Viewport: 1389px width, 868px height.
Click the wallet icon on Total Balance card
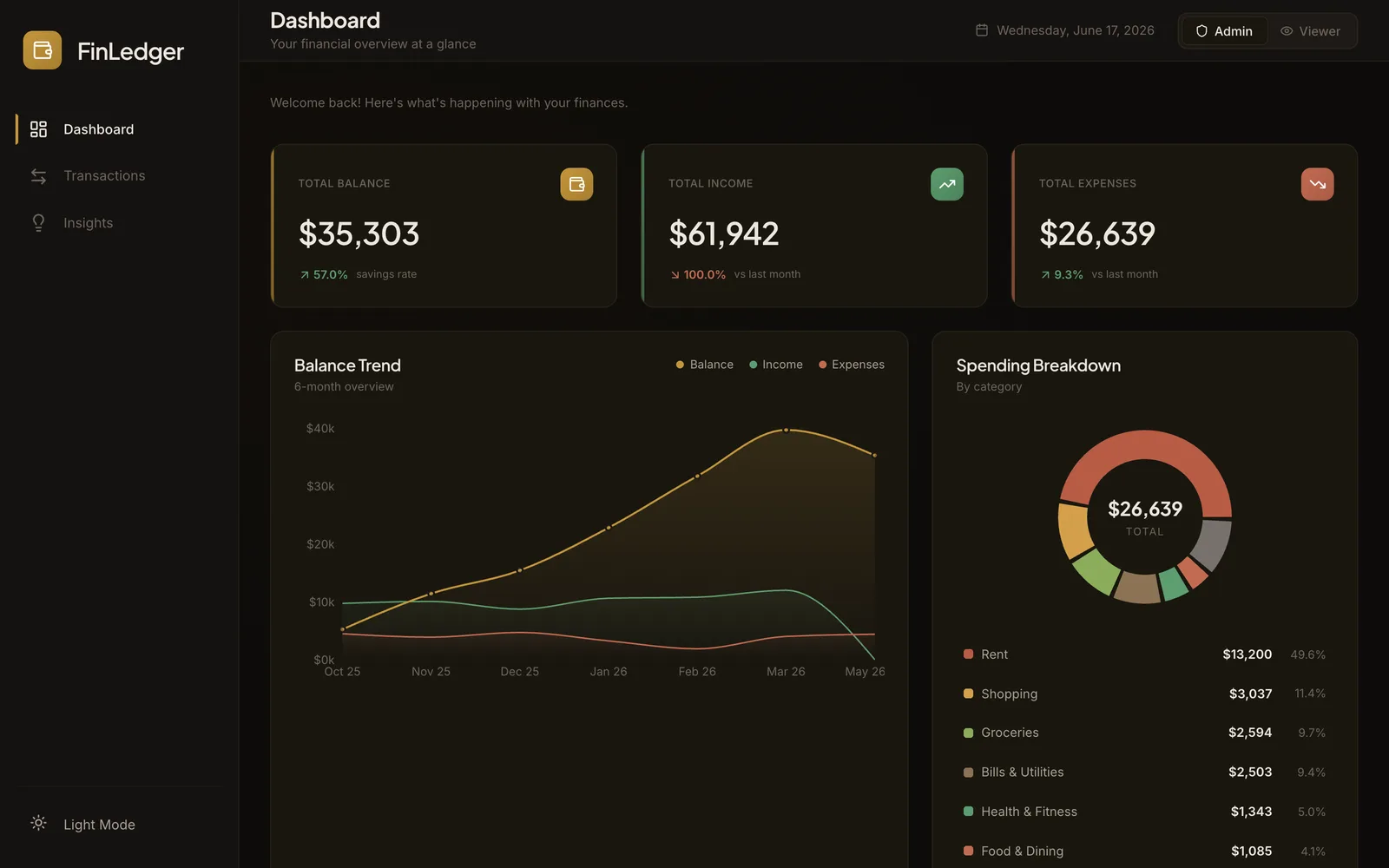[x=576, y=184]
